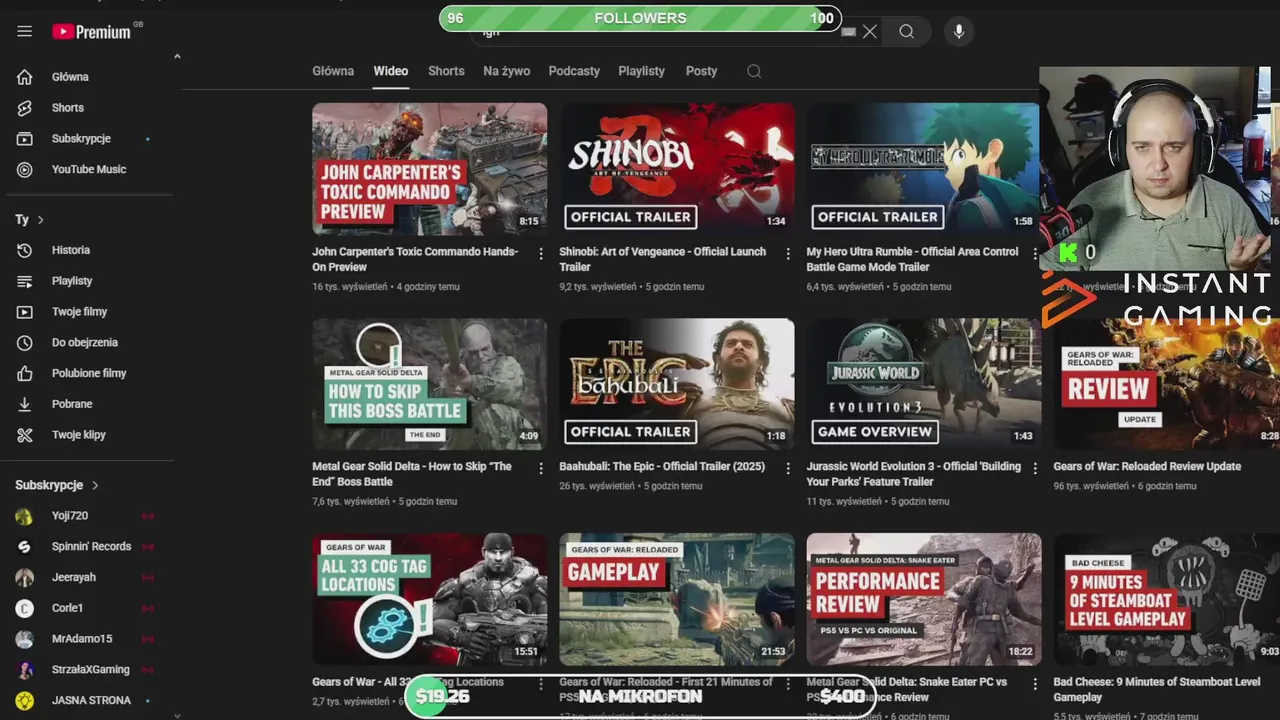Viewport: 1280px width, 720px height.
Task: Play the Gears of War Gameplay thumbnail
Action: [x=677, y=599]
